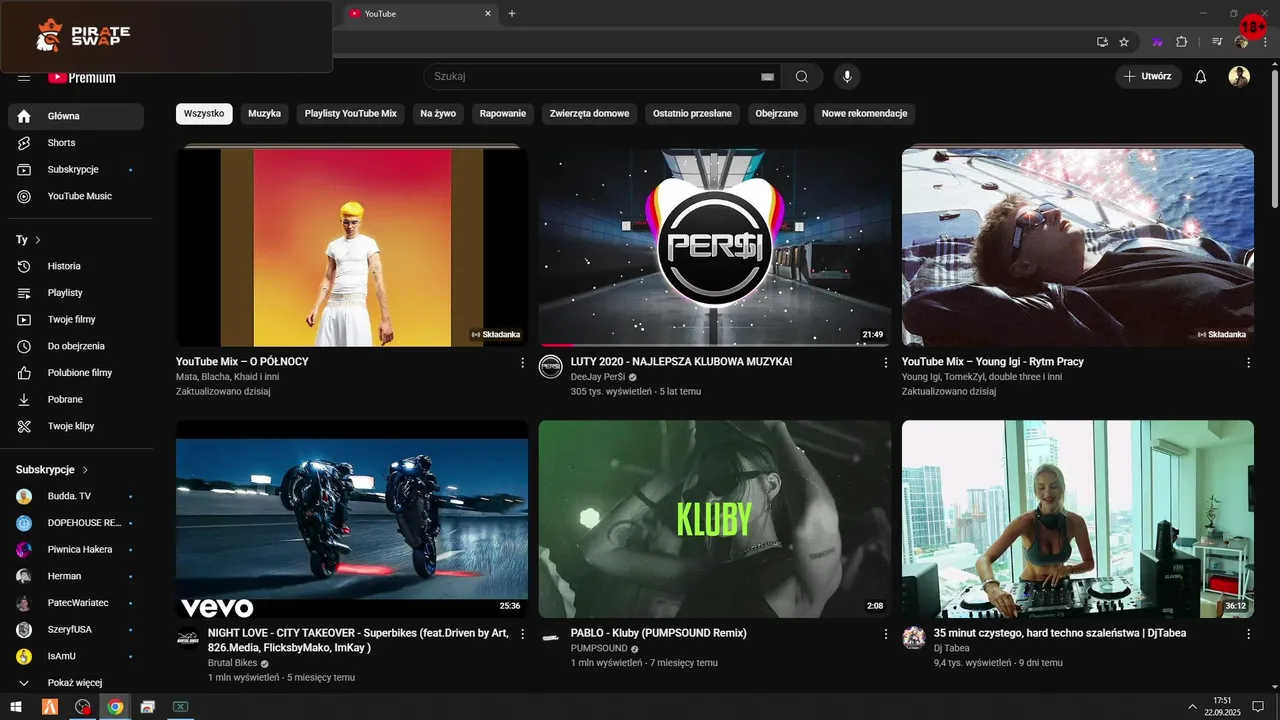The height and width of the screenshot is (720, 1280).
Task: Select the Zwierzęta domowe chip
Action: coord(590,114)
